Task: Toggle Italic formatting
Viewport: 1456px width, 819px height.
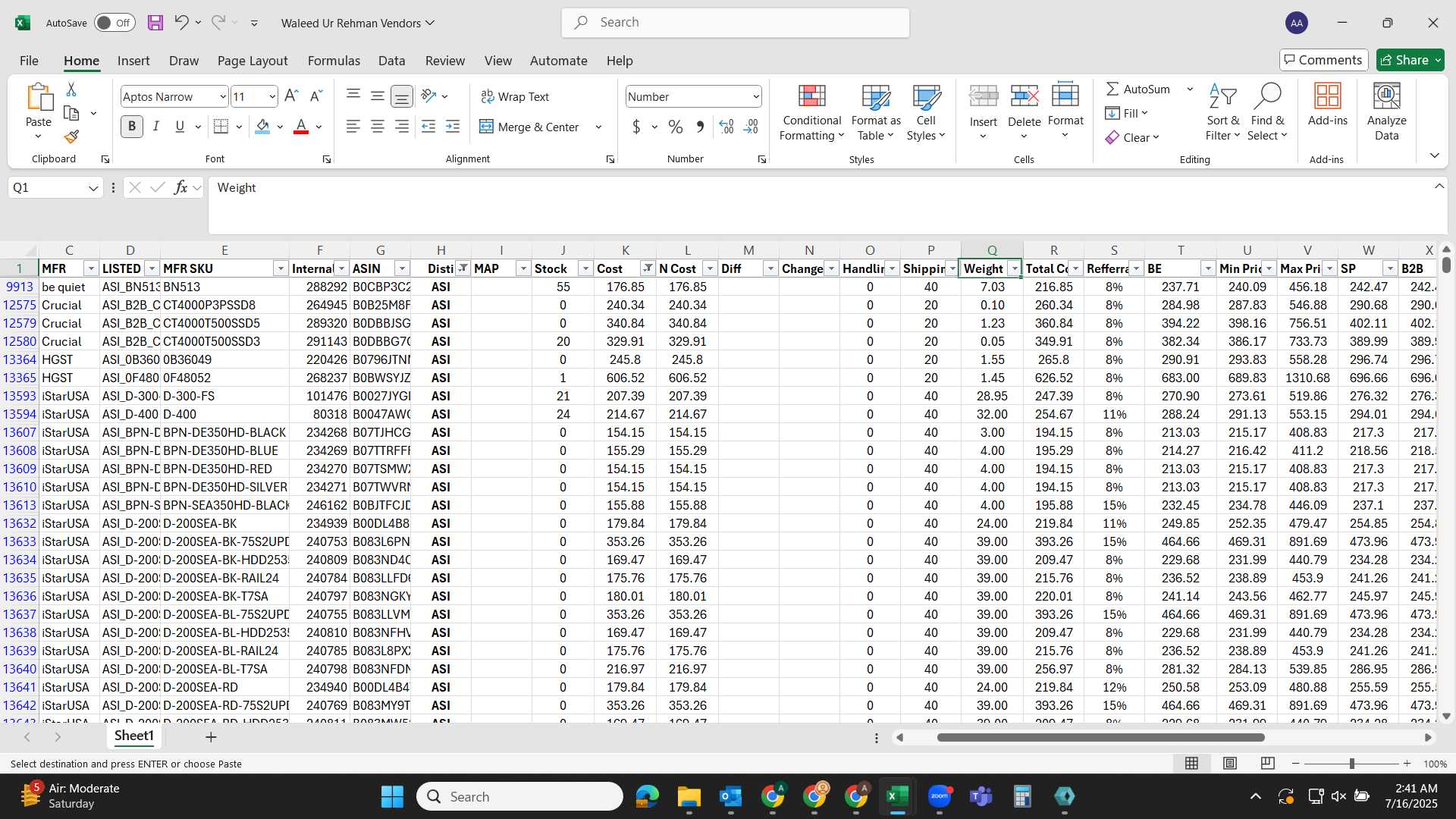Action: (156, 127)
